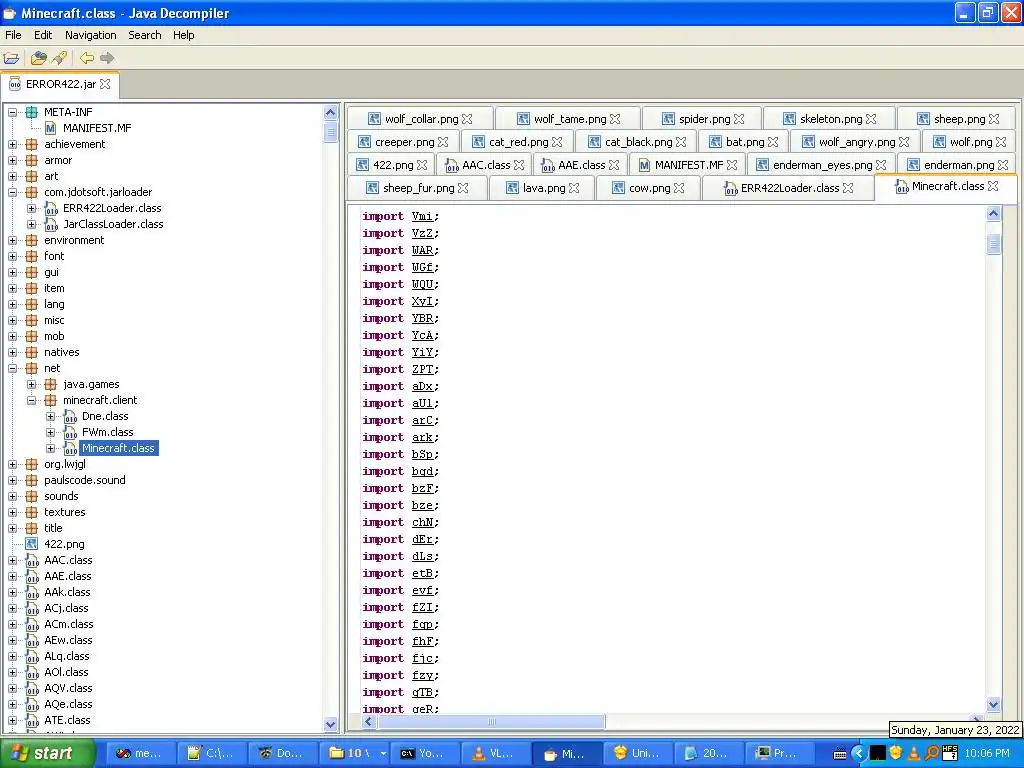The width and height of the screenshot is (1024, 768).
Task: Open the Help menu
Action: point(184,35)
